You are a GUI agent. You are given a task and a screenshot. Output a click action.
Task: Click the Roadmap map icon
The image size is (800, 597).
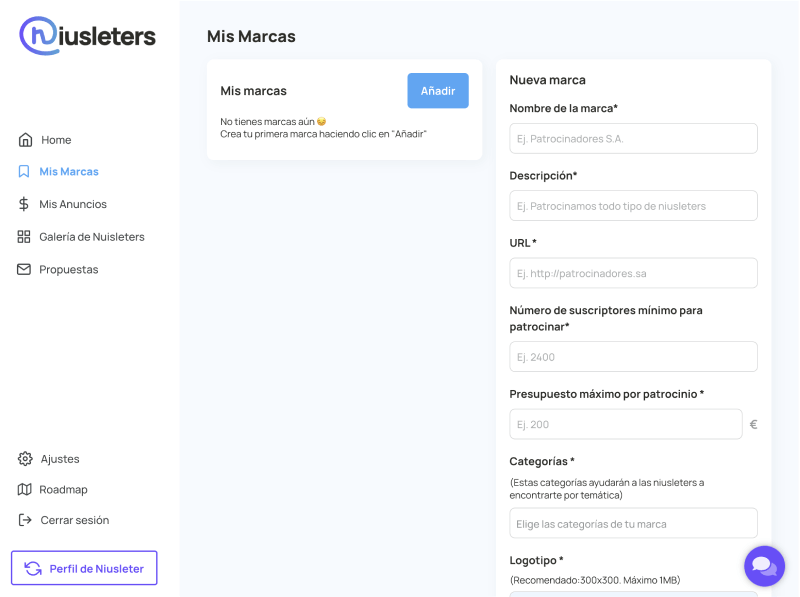pyautogui.click(x=25, y=490)
